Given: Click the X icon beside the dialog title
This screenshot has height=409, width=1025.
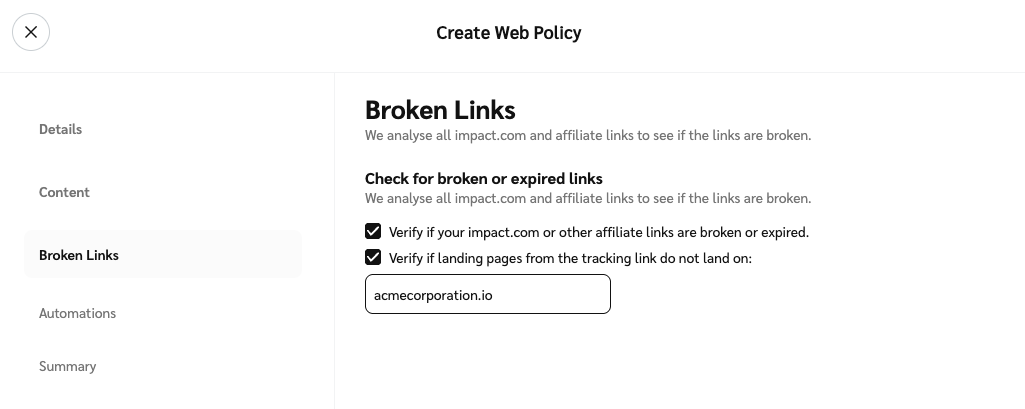Looking at the screenshot, I should [31, 32].
